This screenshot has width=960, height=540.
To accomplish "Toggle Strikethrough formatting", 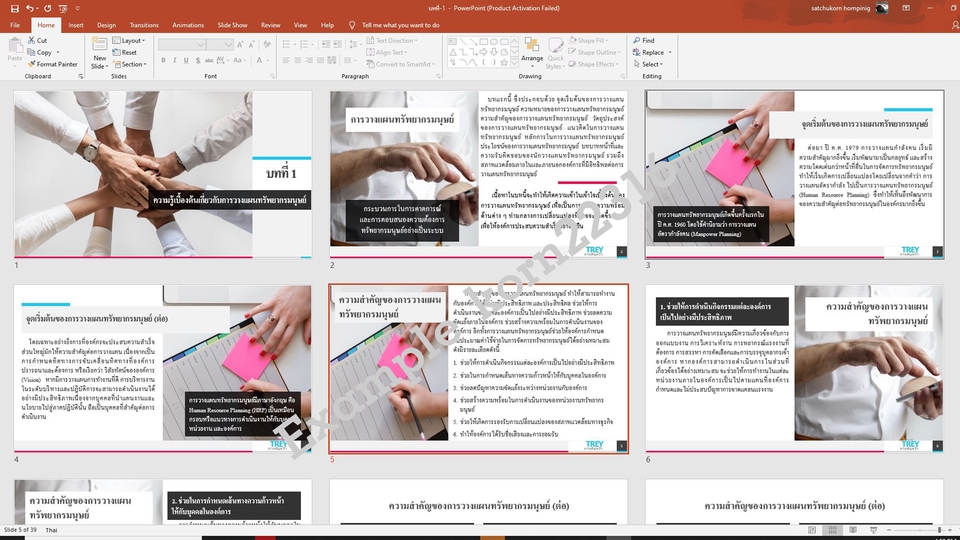I will [209, 61].
